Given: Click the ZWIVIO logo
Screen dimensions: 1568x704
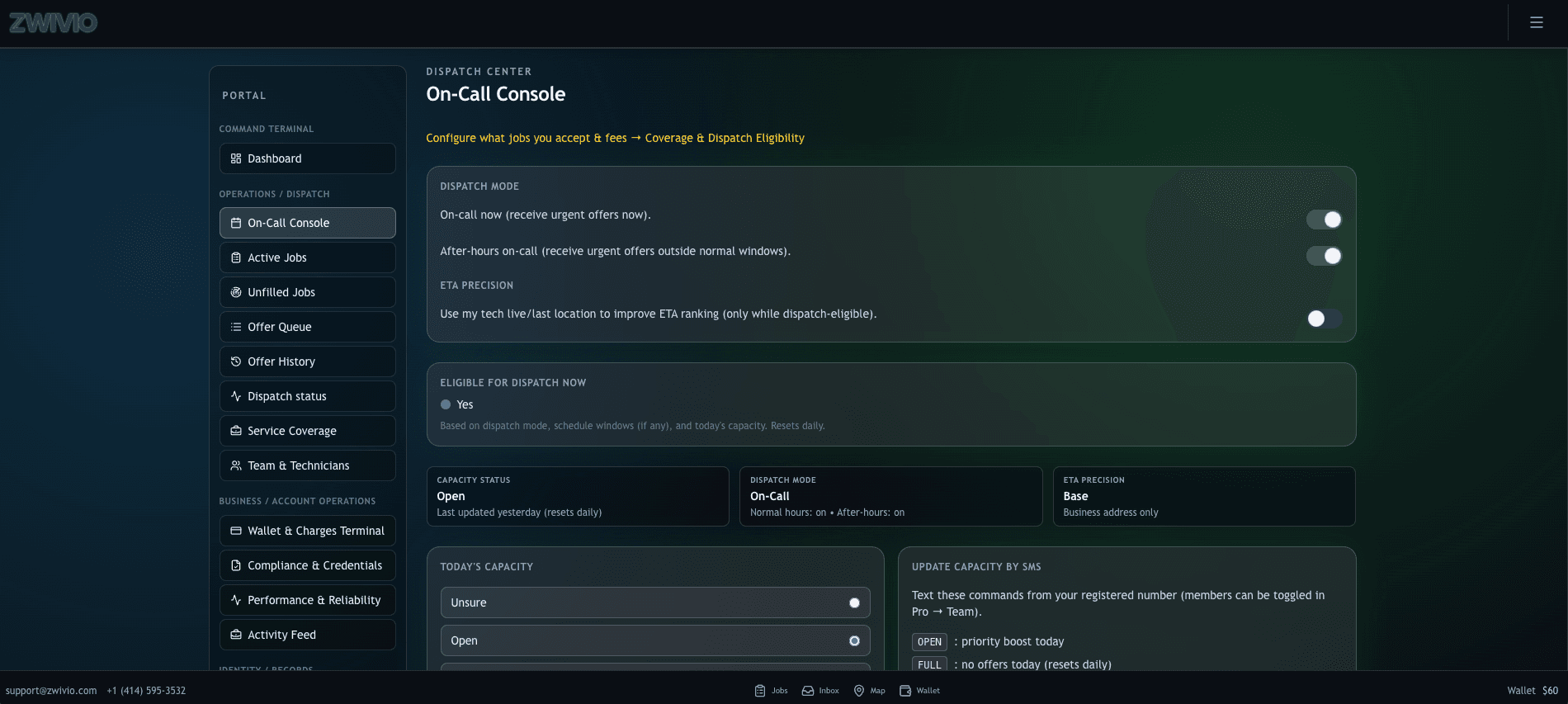Looking at the screenshot, I should coord(54,23).
